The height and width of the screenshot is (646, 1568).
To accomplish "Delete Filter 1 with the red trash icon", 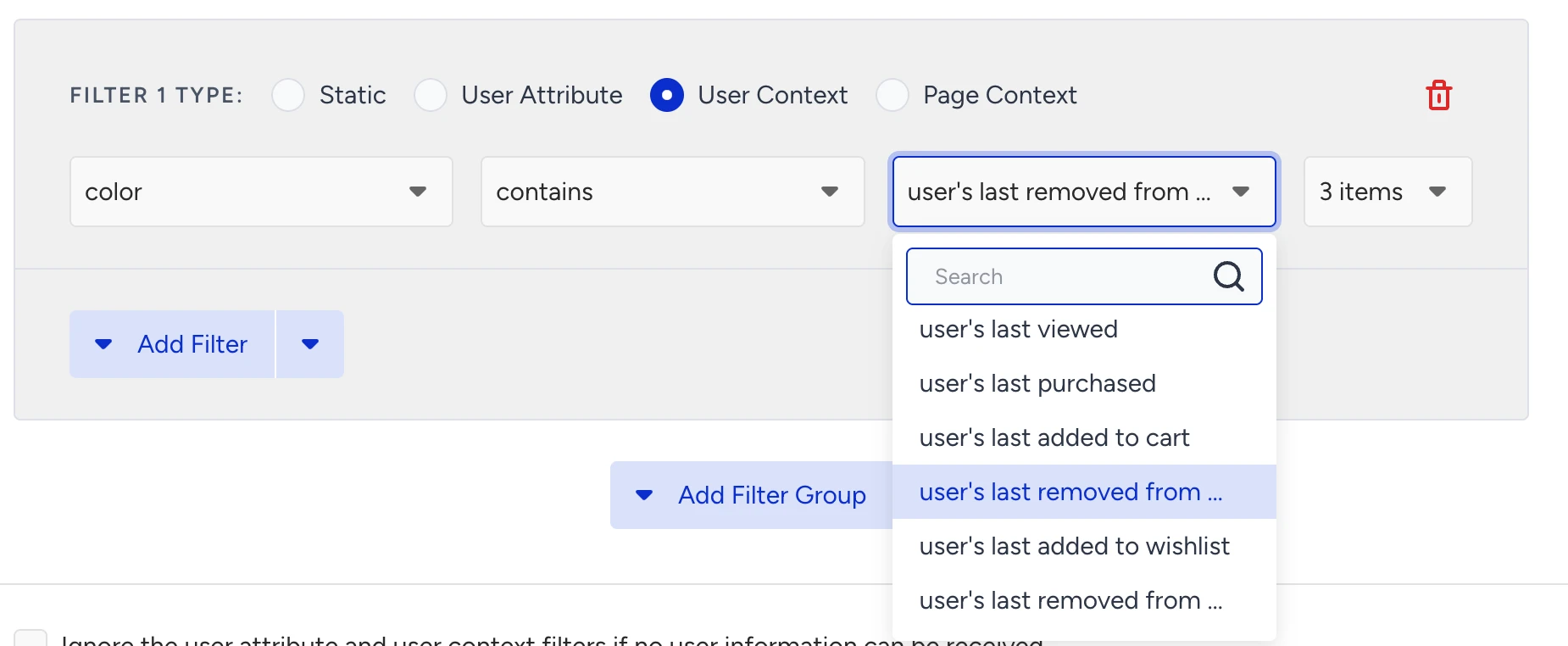I will [1438, 95].
